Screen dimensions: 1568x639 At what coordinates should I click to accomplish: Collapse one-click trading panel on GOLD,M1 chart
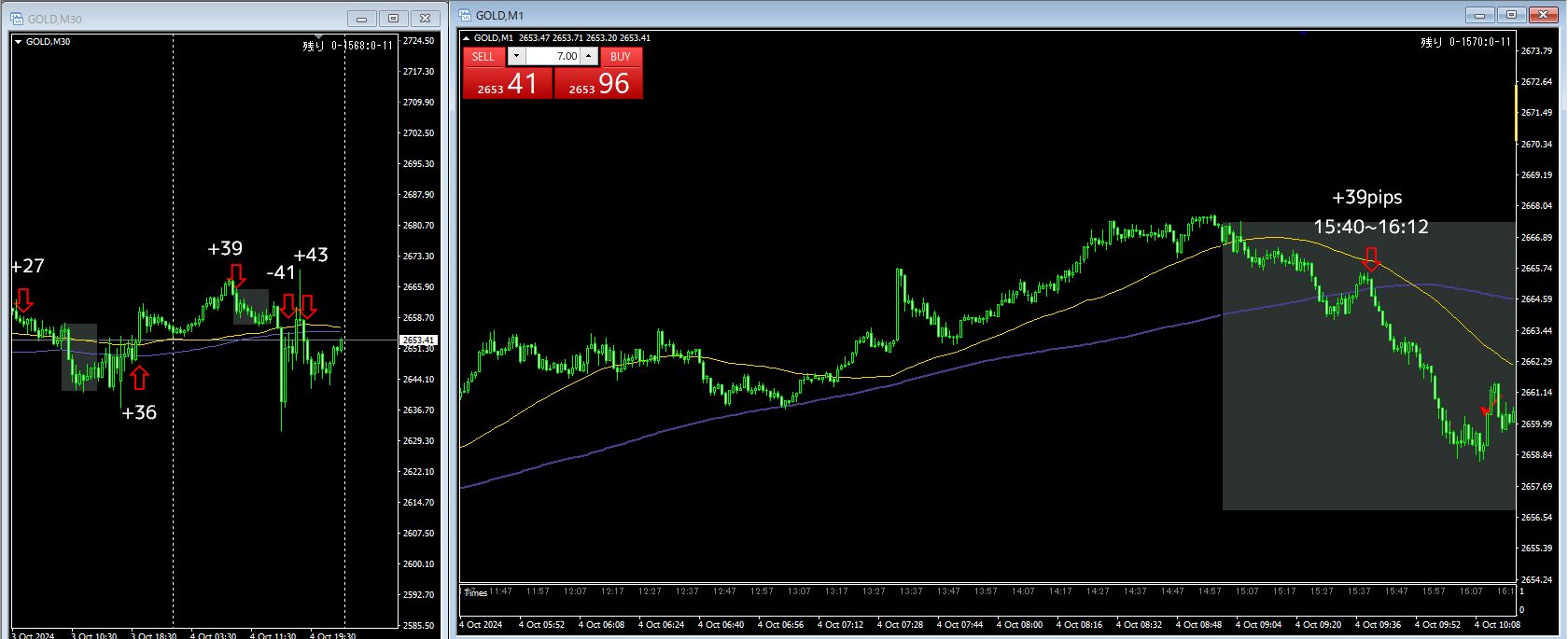coord(467,38)
